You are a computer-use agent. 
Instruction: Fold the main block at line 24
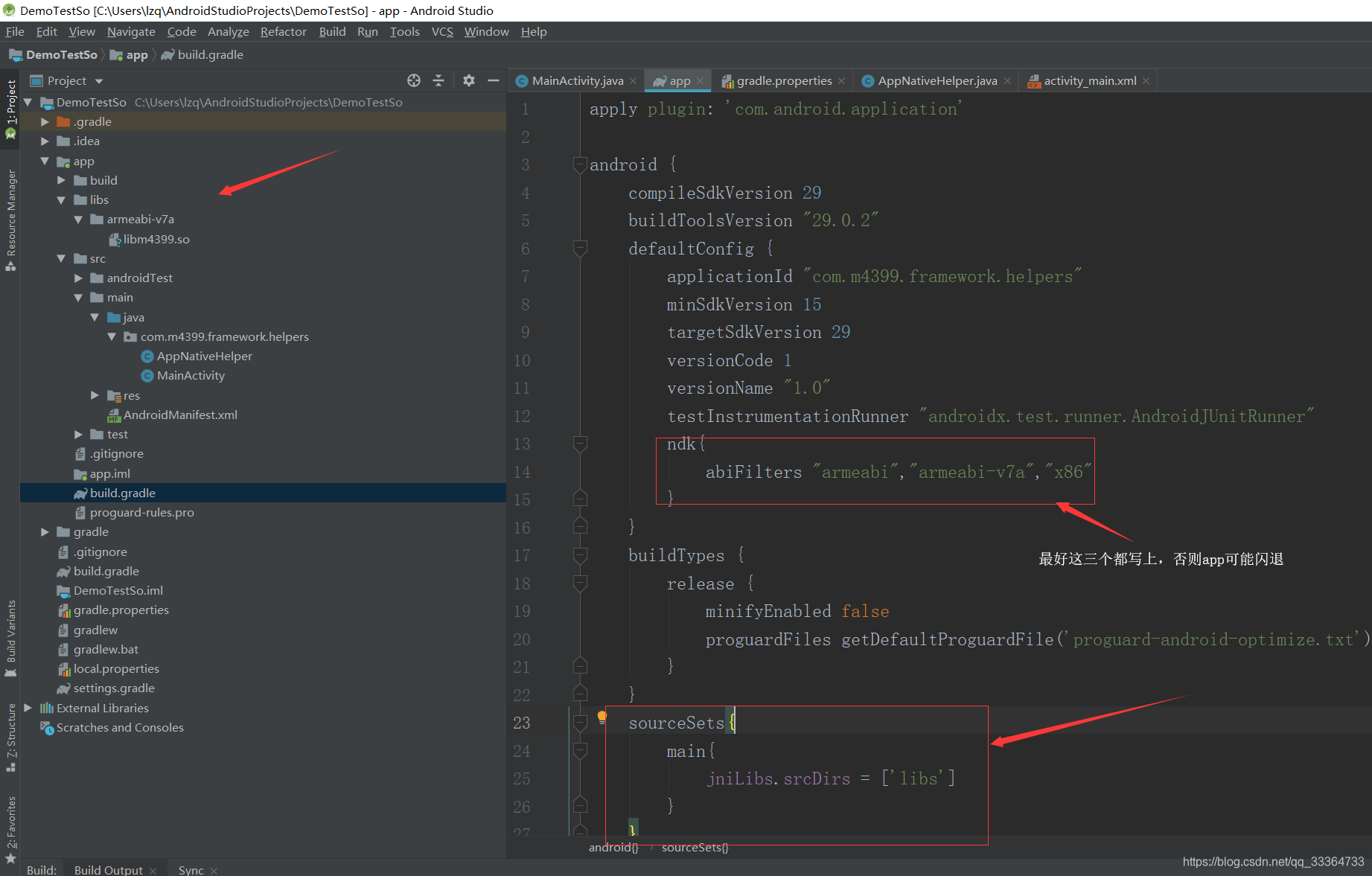581,751
